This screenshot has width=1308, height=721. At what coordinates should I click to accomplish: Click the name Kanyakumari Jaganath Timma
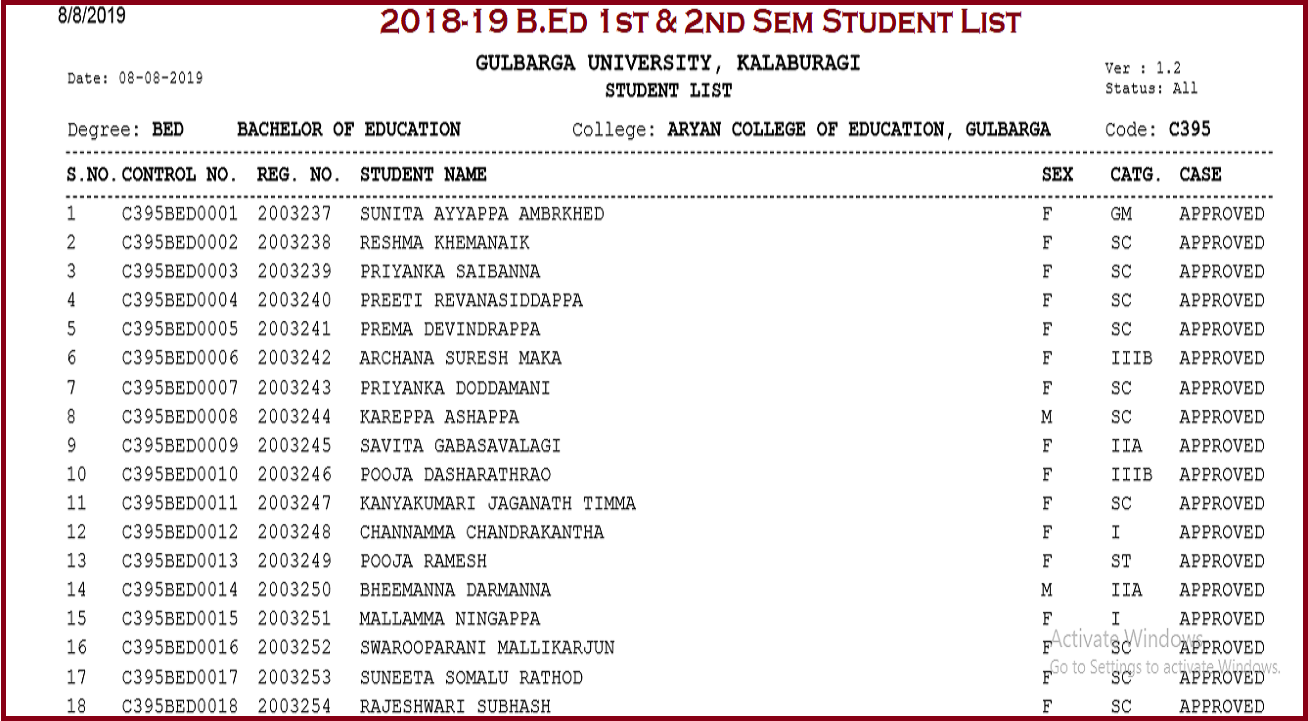[x=498, y=504]
